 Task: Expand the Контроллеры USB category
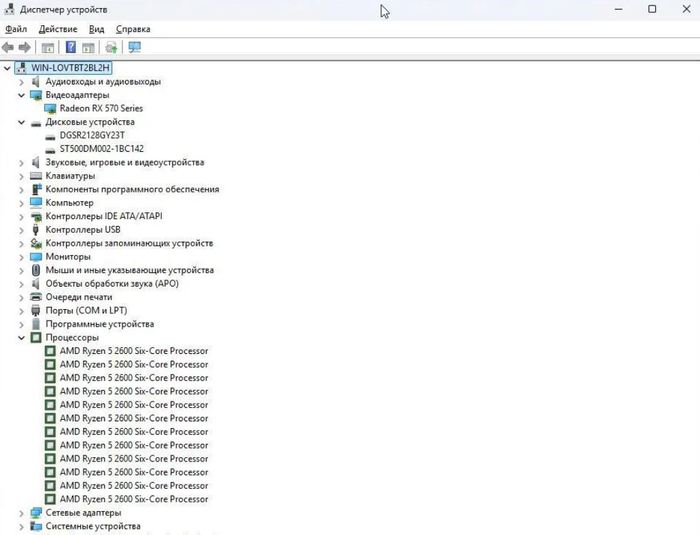coord(21,230)
